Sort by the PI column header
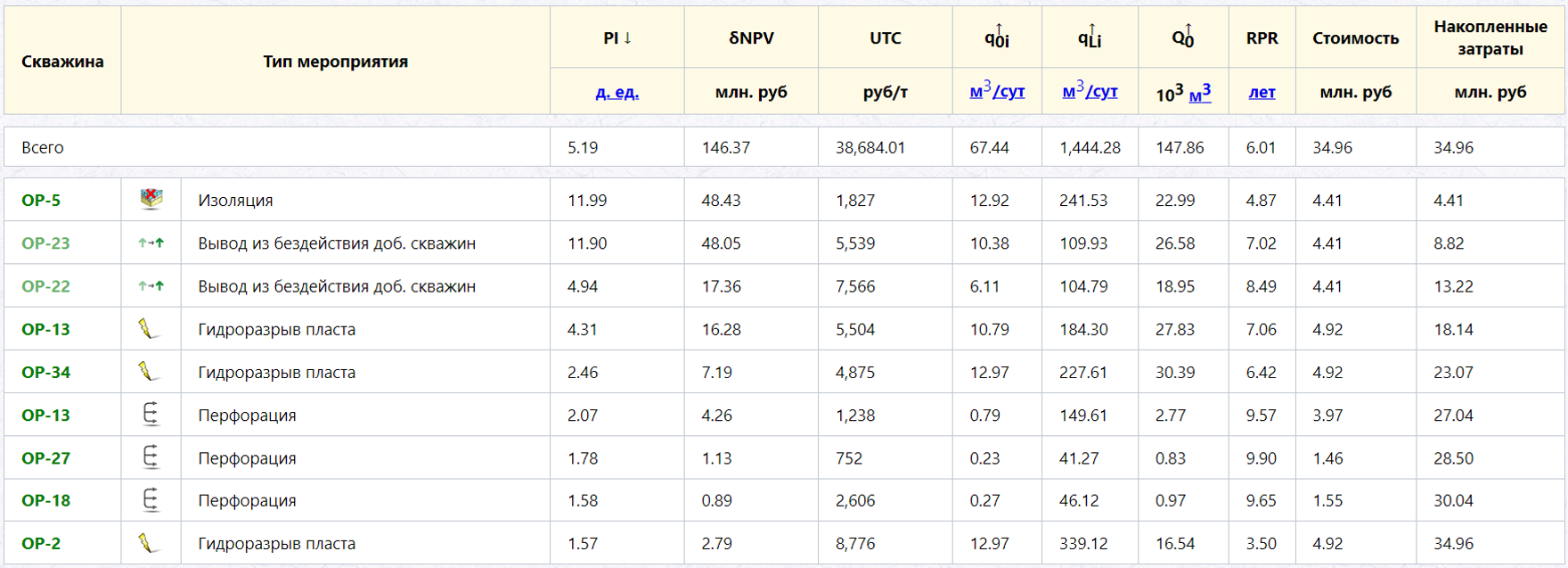 pos(617,37)
